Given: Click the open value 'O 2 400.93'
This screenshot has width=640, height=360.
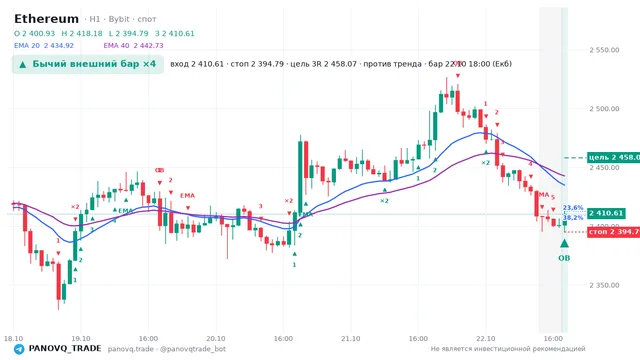Looking at the screenshot, I should [x=34, y=33].
